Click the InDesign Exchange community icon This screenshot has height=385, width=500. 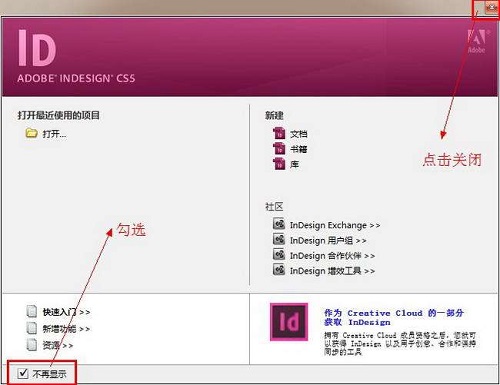[279, 224]
